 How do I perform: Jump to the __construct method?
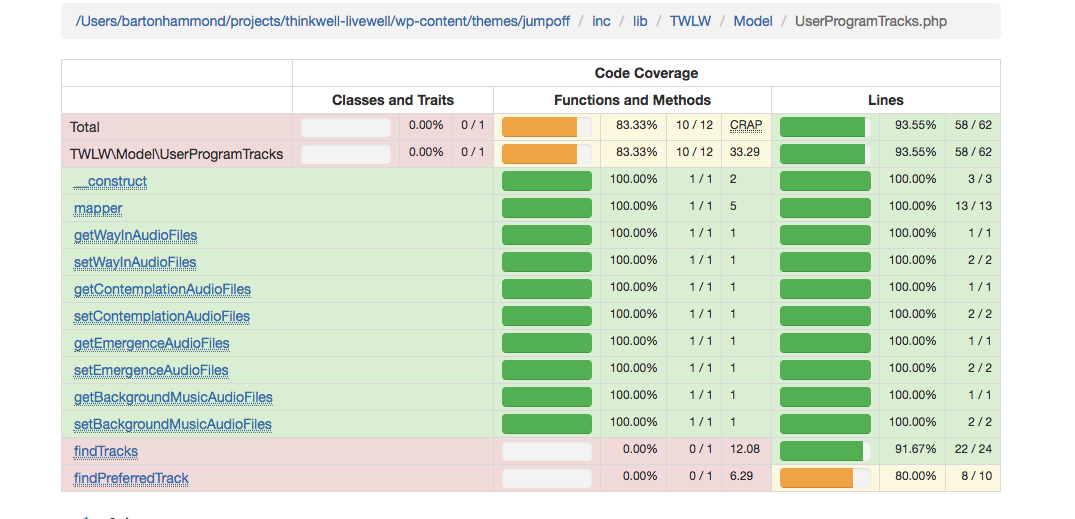pyautogui.click(x=110, y=181)
